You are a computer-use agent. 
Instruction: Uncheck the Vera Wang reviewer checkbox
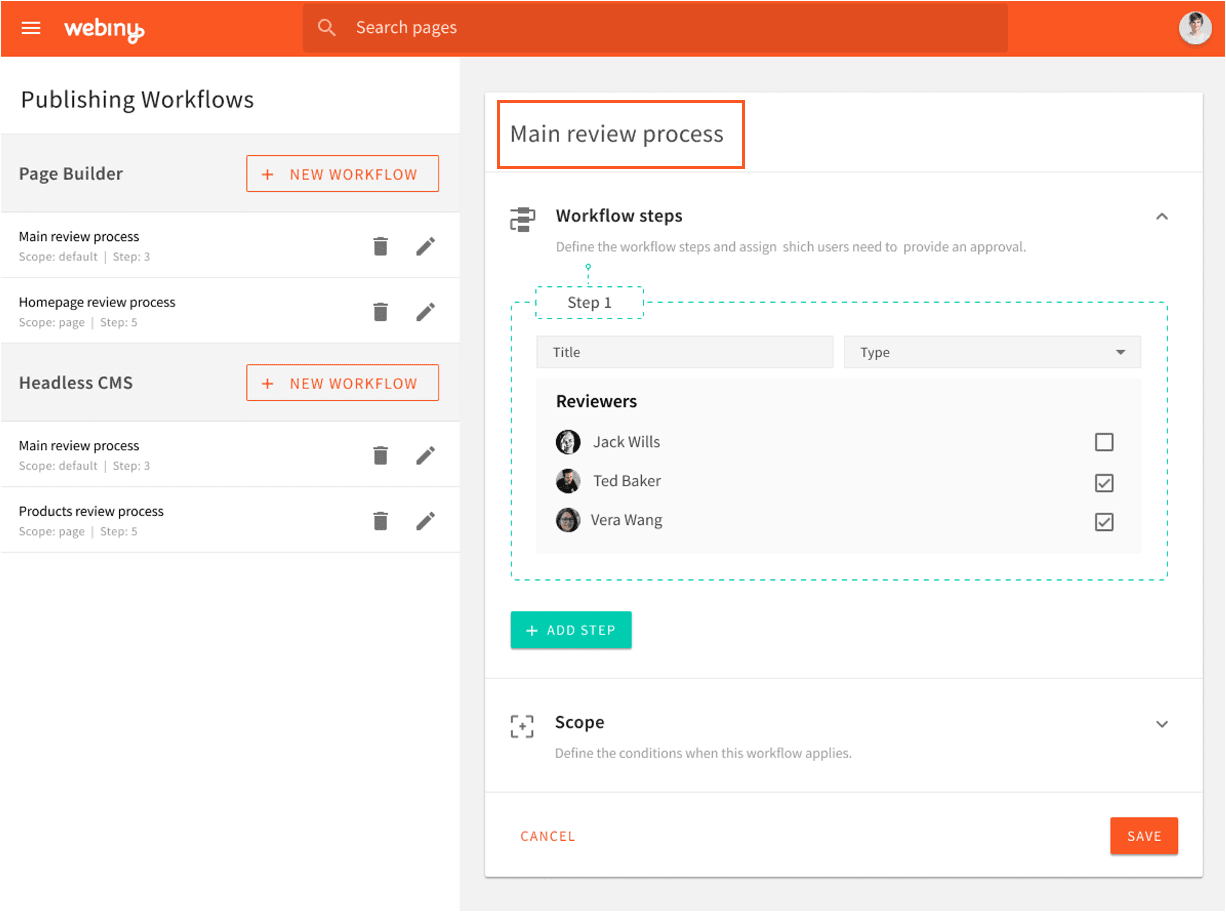click(x=1104, y=522)
